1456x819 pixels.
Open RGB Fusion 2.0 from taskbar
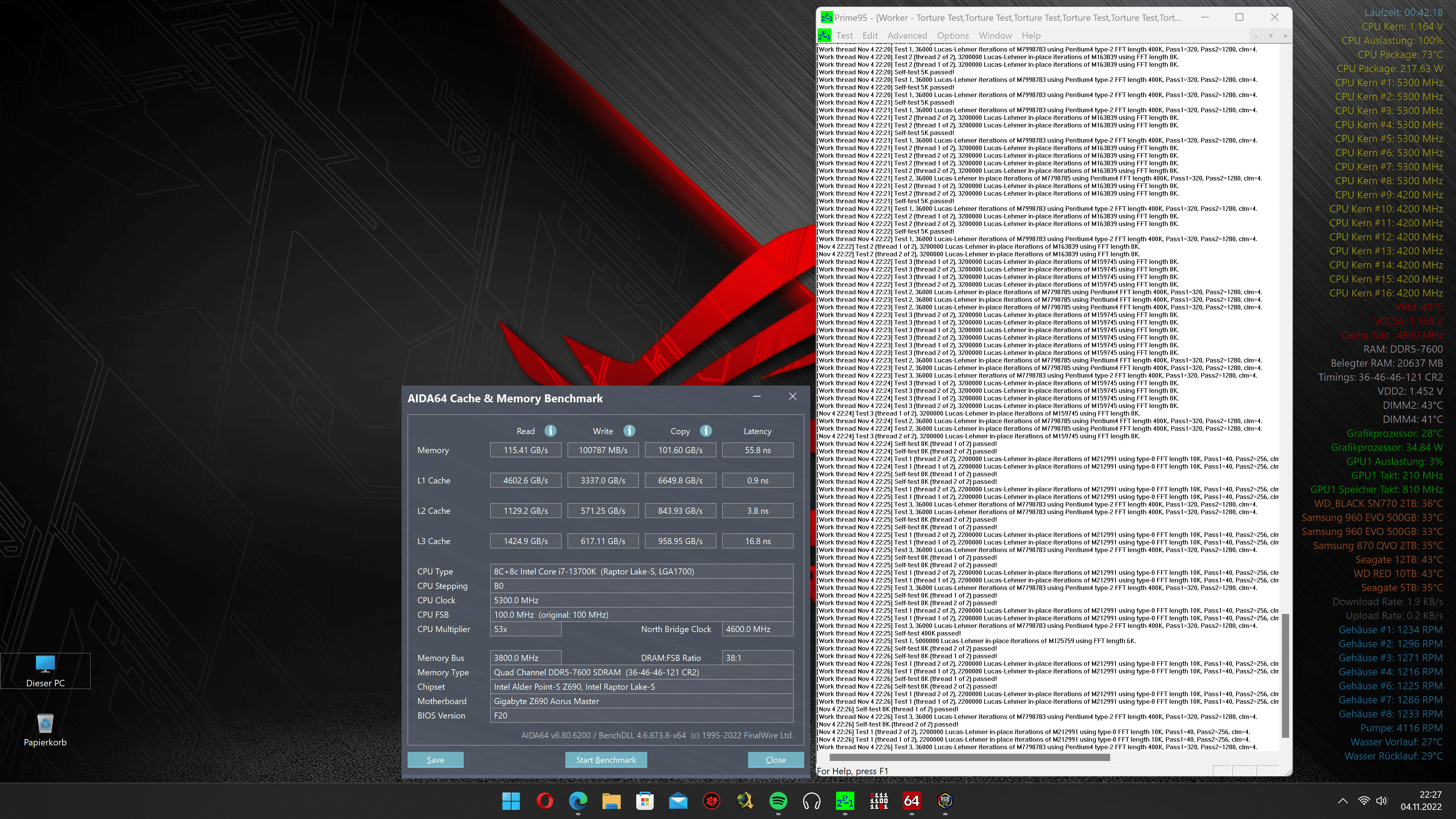point(945,801)
